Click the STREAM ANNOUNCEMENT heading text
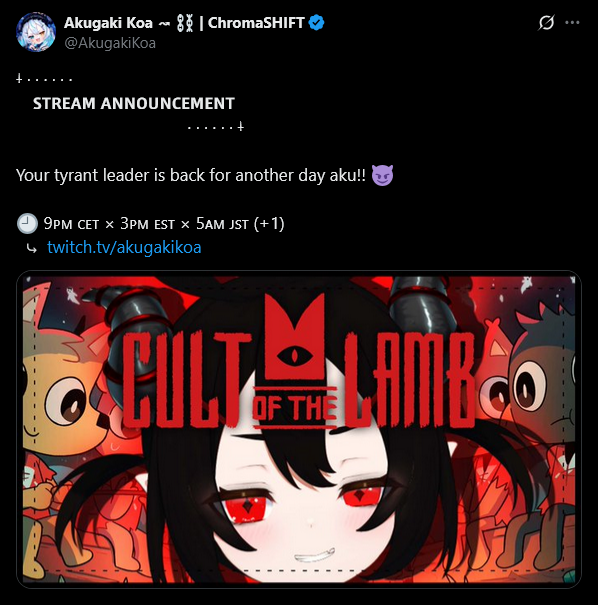The image size is (598, 605). [134, 103]
